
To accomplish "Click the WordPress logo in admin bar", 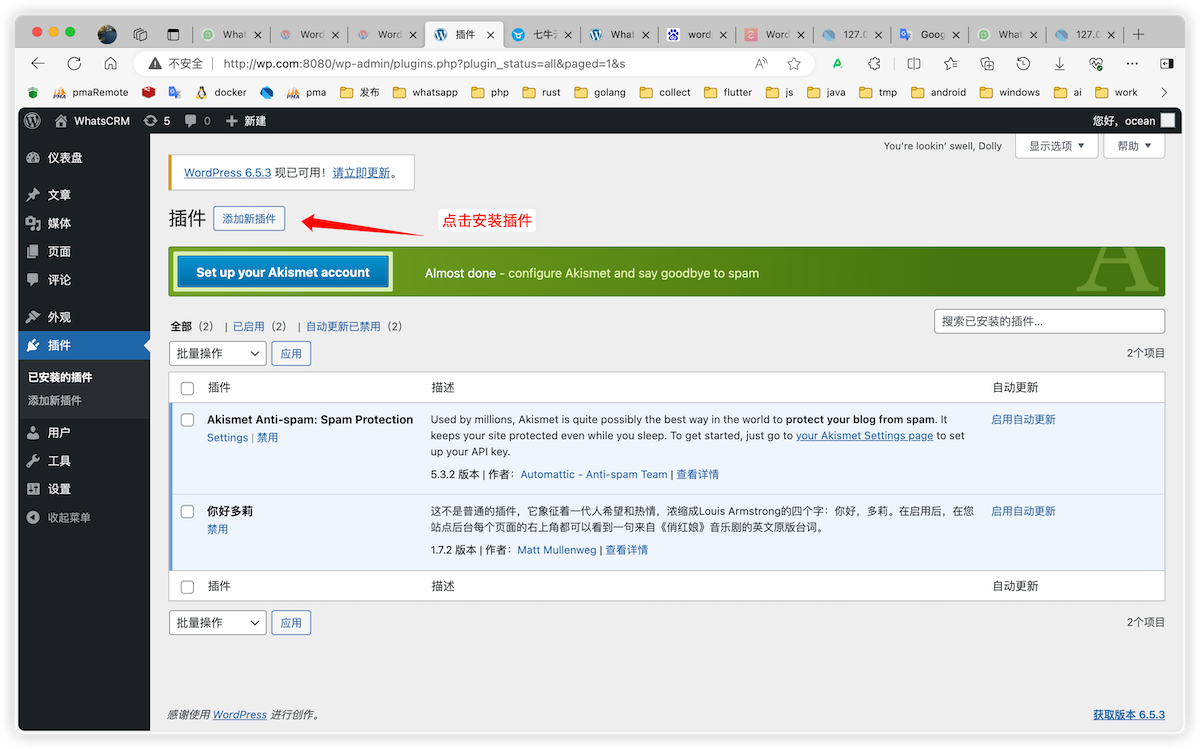I will pos(33,121).
